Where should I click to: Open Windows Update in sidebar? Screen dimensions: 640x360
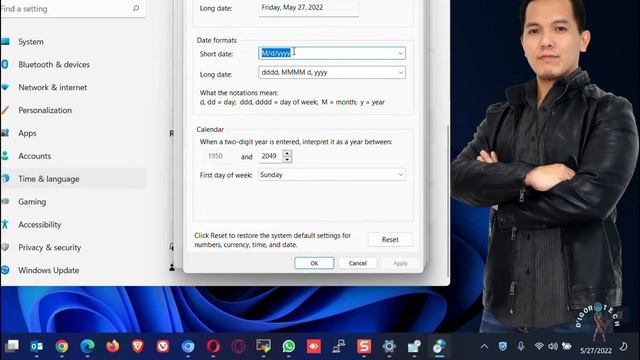tap(73, 270)
